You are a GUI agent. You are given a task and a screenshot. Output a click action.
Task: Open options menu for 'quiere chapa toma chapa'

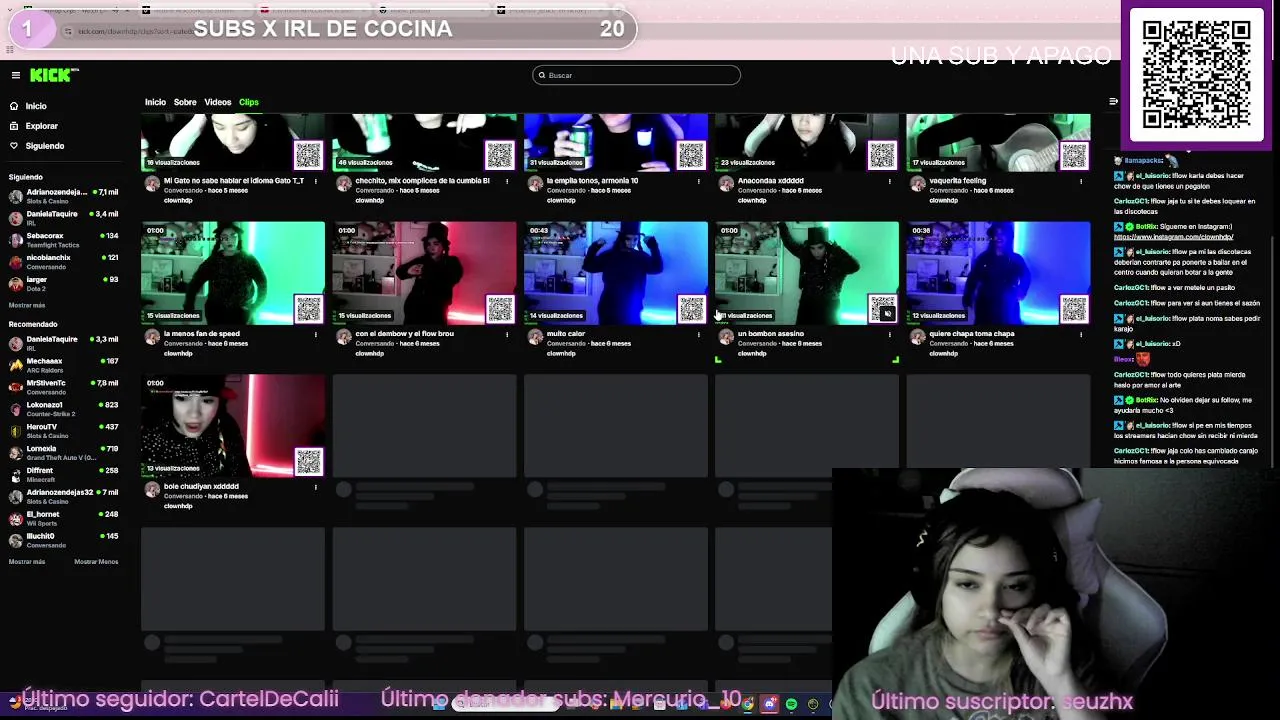tap(1081, 334)
